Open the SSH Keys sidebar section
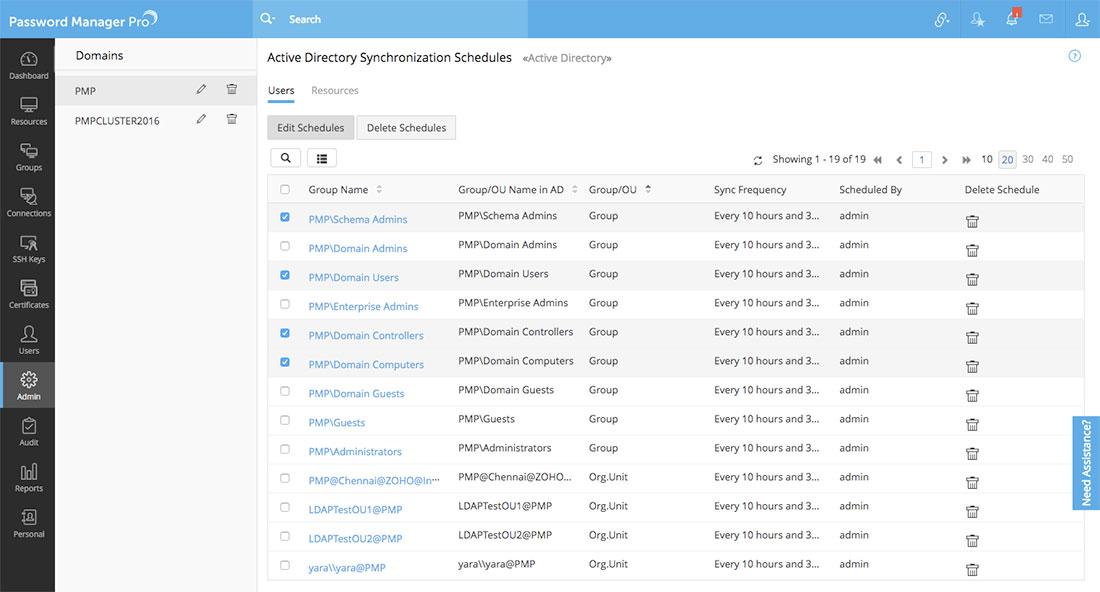Viewport: 1100px width, 592px height. tap(28, 249)
